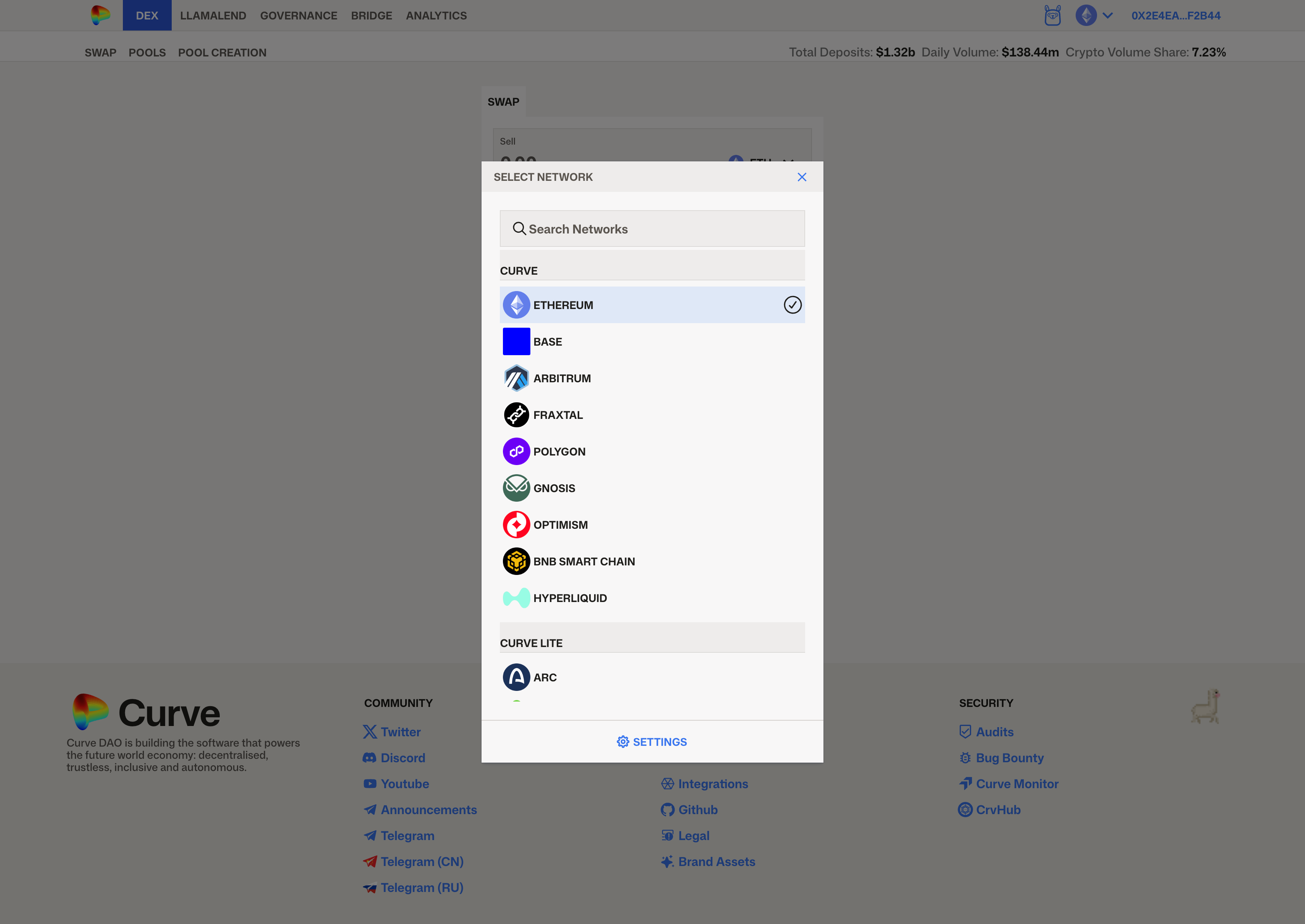Click the settings gear icon
Screen dimensions: 1305x924
[x=623, y=742]
